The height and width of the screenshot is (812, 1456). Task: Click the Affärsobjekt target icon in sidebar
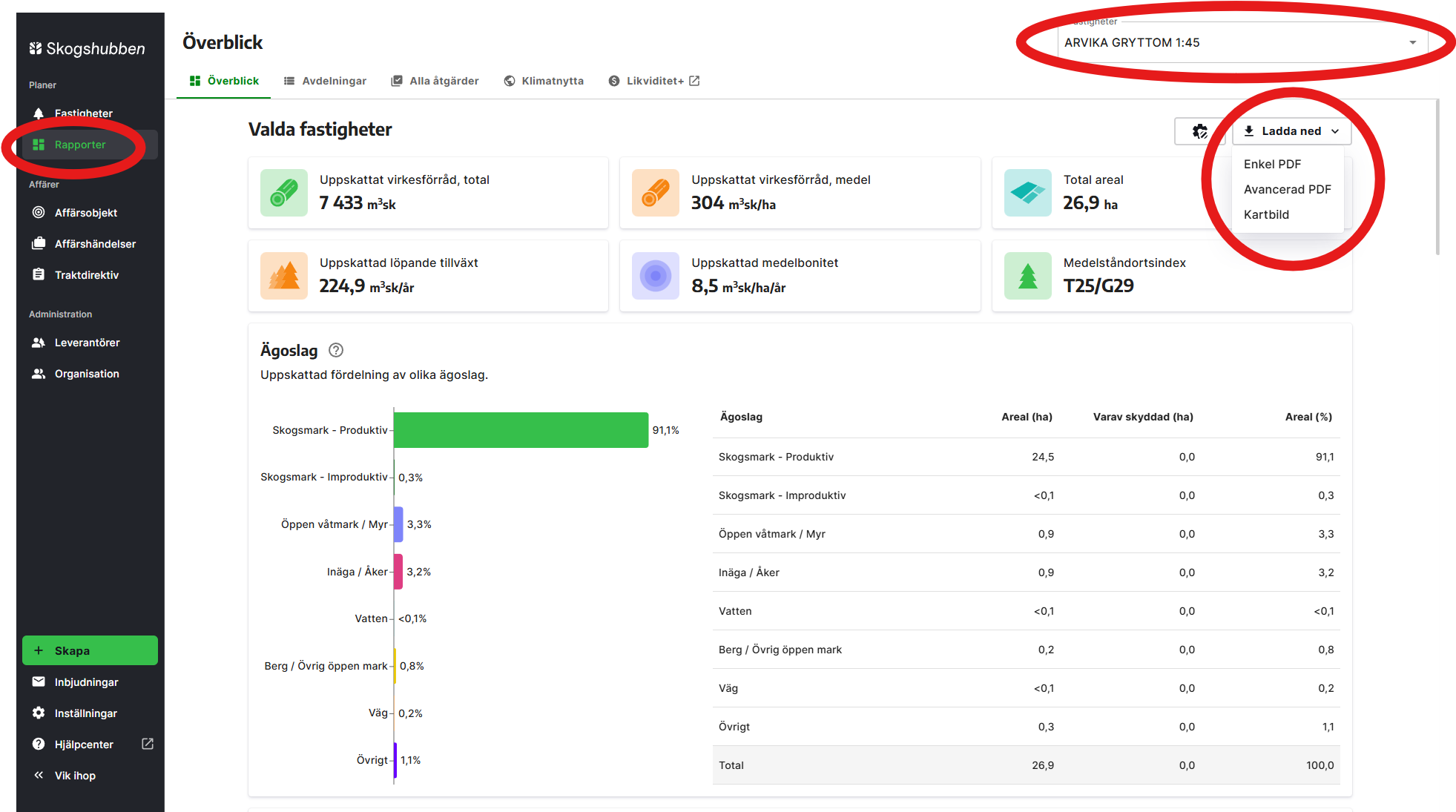[39, 213]
